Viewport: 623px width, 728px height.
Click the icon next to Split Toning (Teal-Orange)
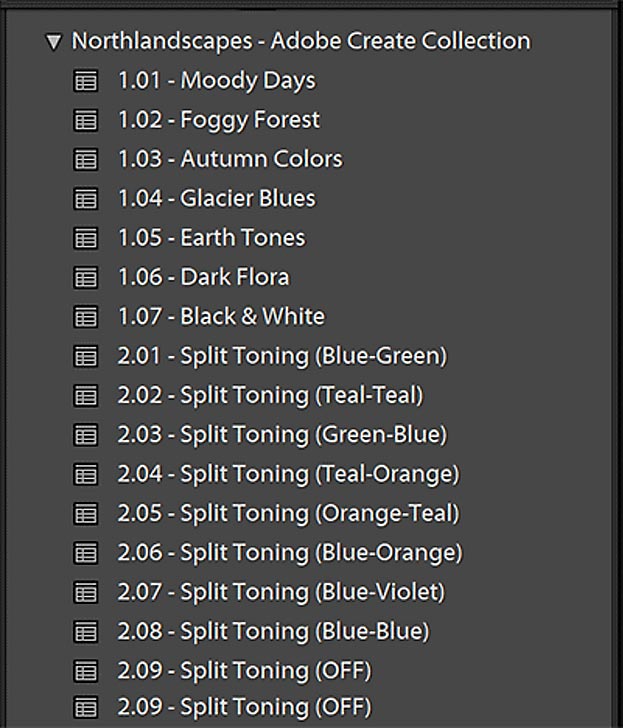point(86,474)
